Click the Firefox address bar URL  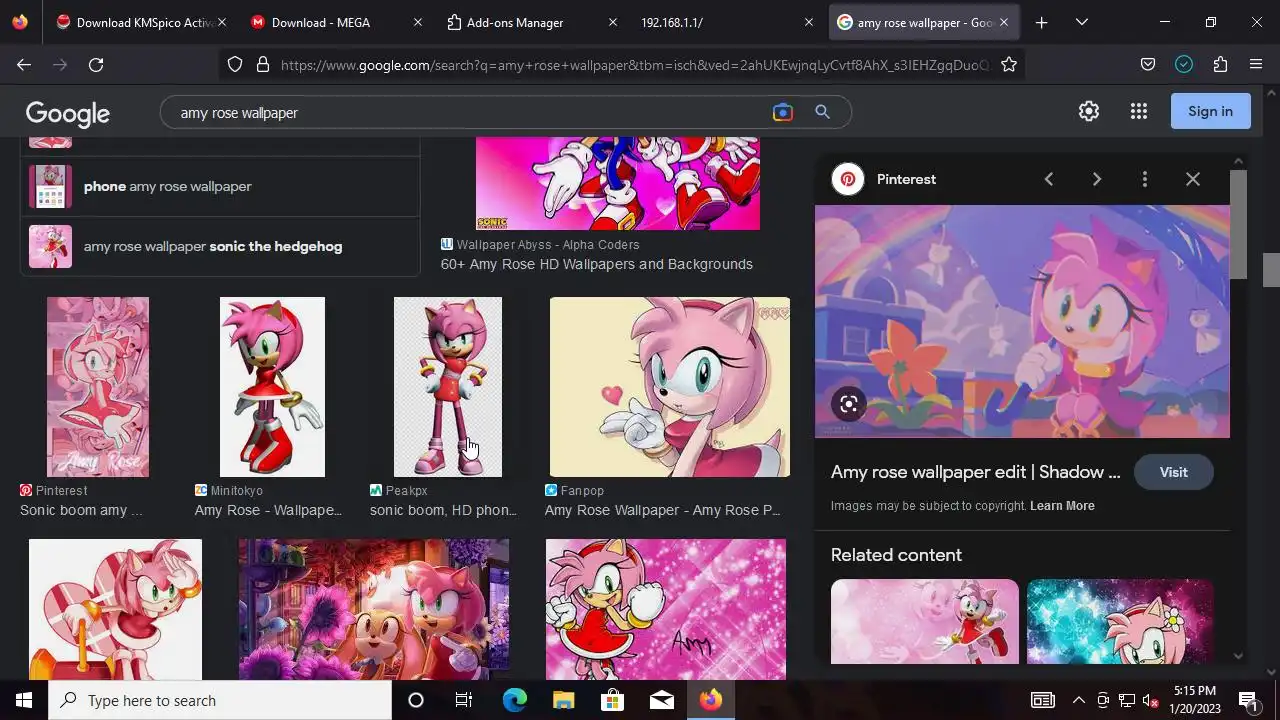click(x=635, y=65)
